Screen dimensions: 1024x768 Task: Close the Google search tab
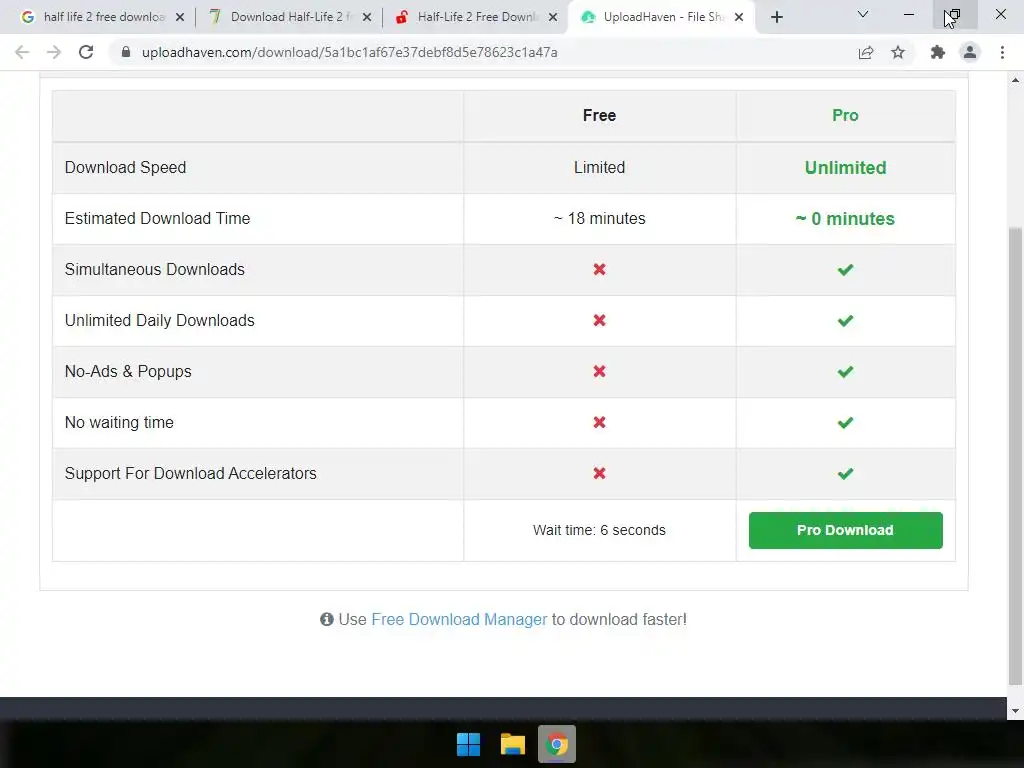point(180,18)
